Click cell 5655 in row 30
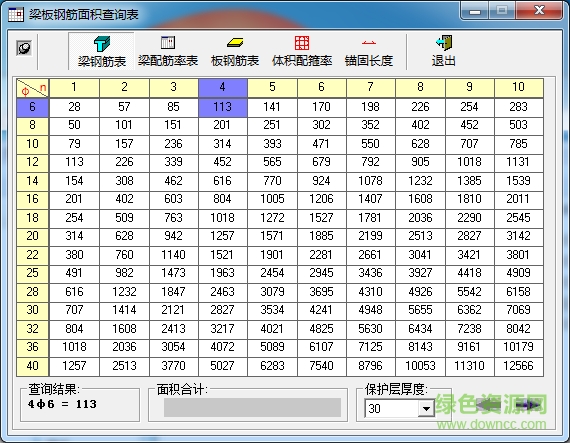The image size is (570, 443). click(420, 310)
